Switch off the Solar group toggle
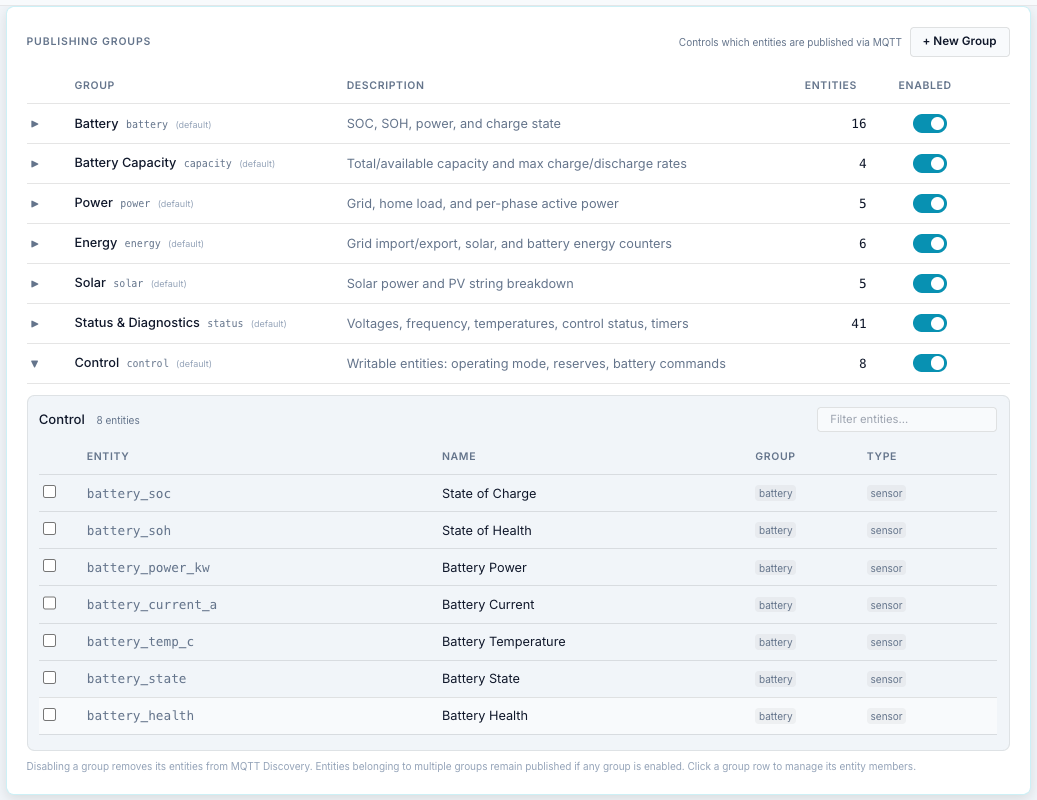 point(929,284)
